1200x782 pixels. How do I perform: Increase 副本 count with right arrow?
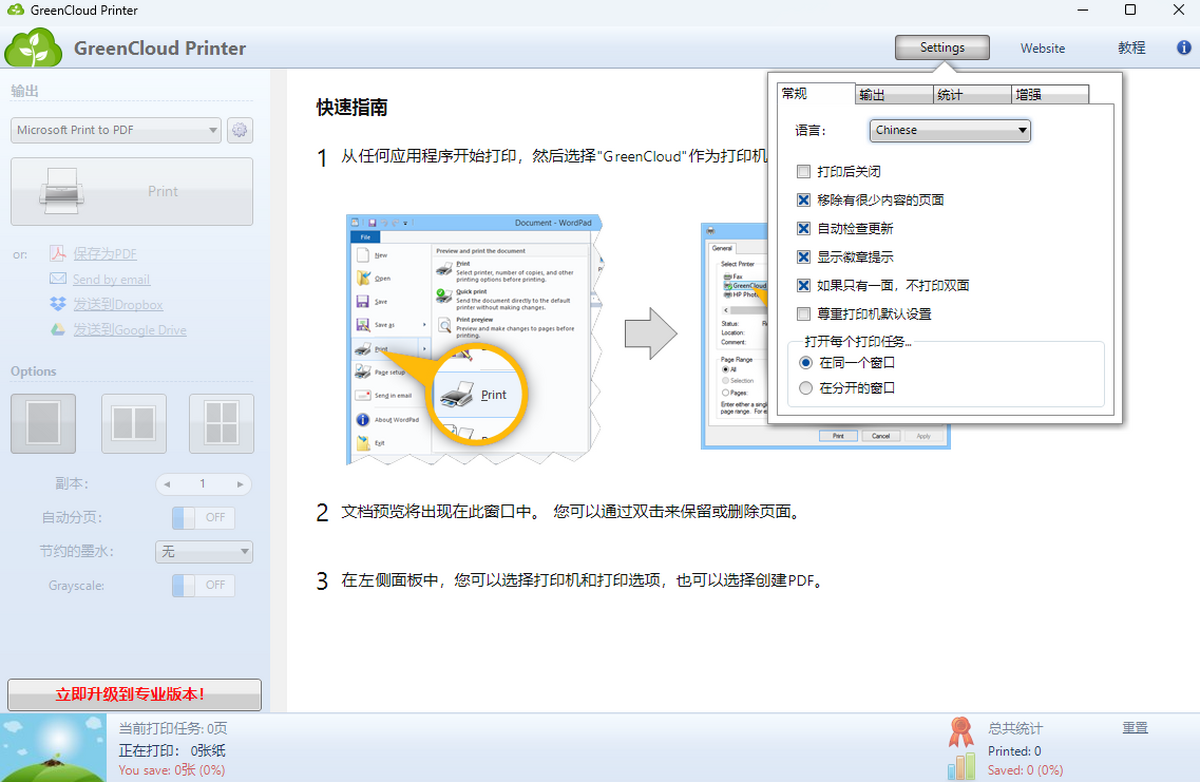(x=240, y=484)
